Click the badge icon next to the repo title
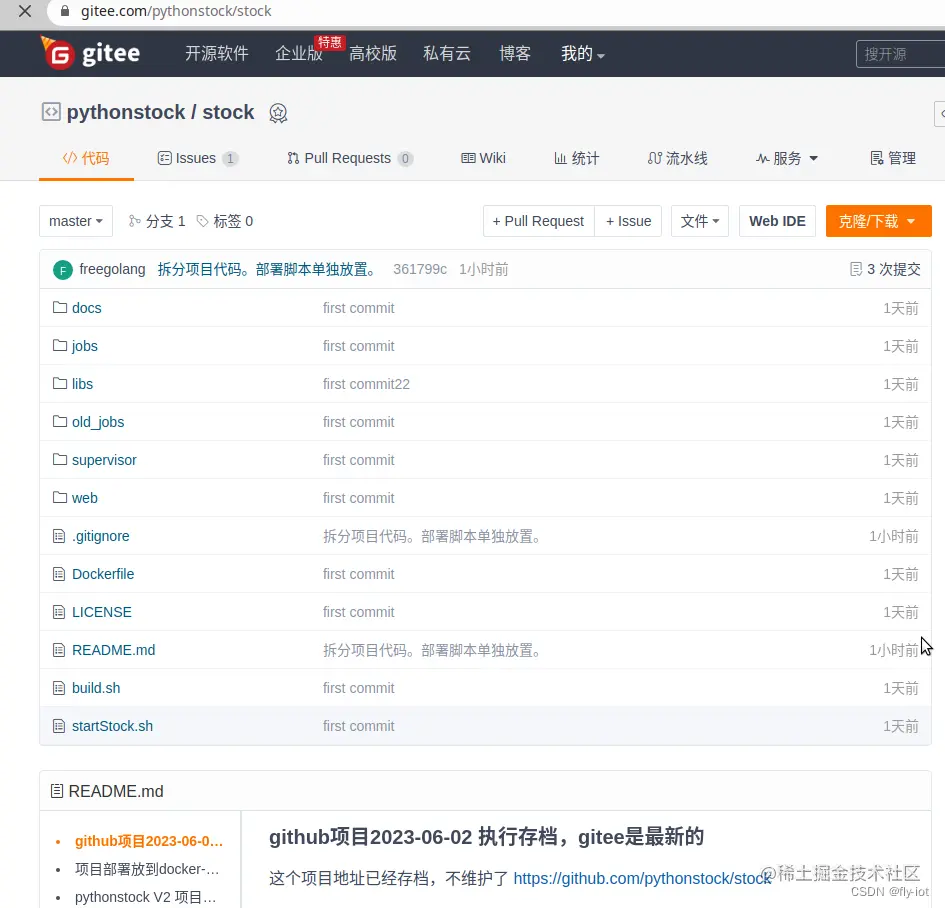Image resolution: width=945 pixels, height=908 pixels. 278,113
